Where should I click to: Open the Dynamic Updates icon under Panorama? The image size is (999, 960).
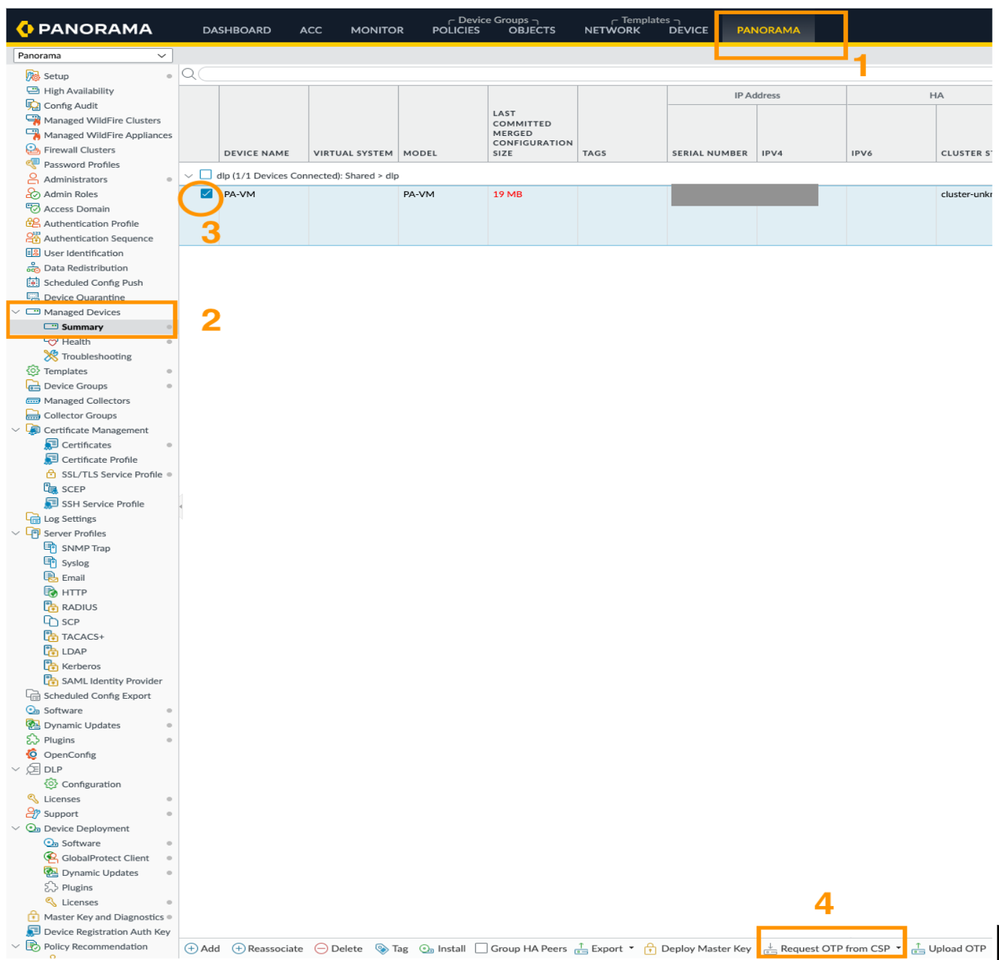tap(32, 725)
